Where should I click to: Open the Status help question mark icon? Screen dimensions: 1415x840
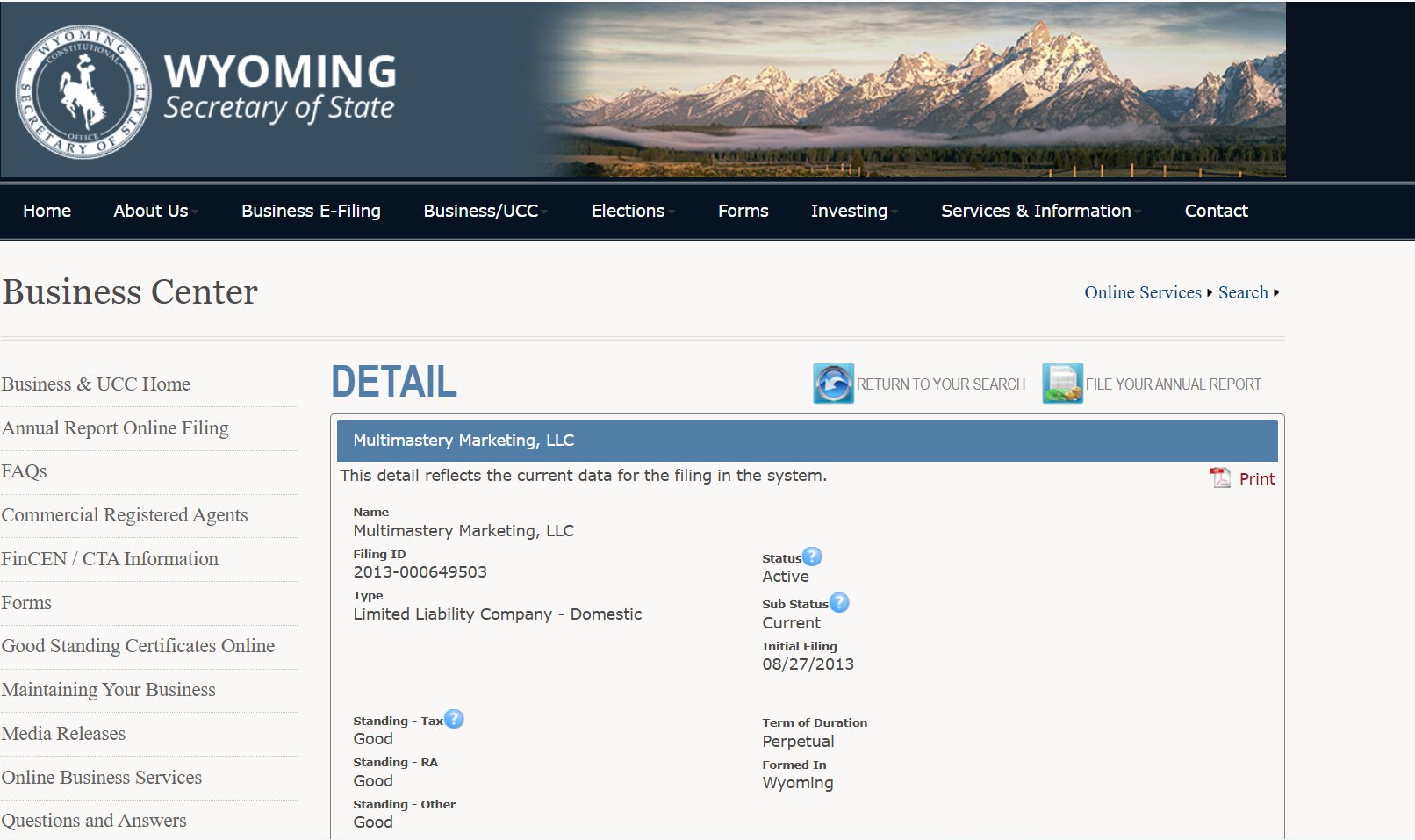[x=812, y=556]
